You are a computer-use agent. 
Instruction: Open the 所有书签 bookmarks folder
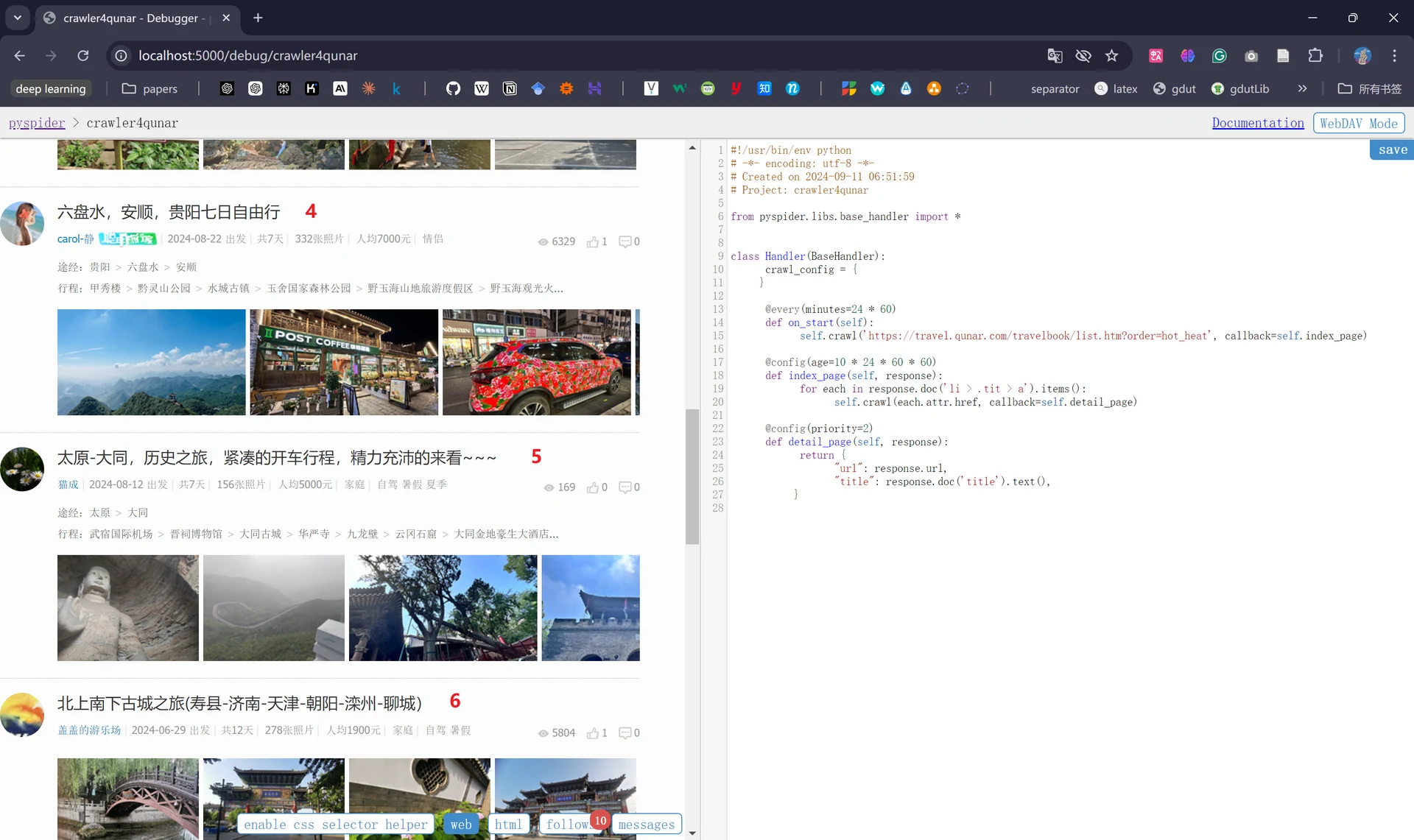pyautogui.click(x=1370, y=88)
